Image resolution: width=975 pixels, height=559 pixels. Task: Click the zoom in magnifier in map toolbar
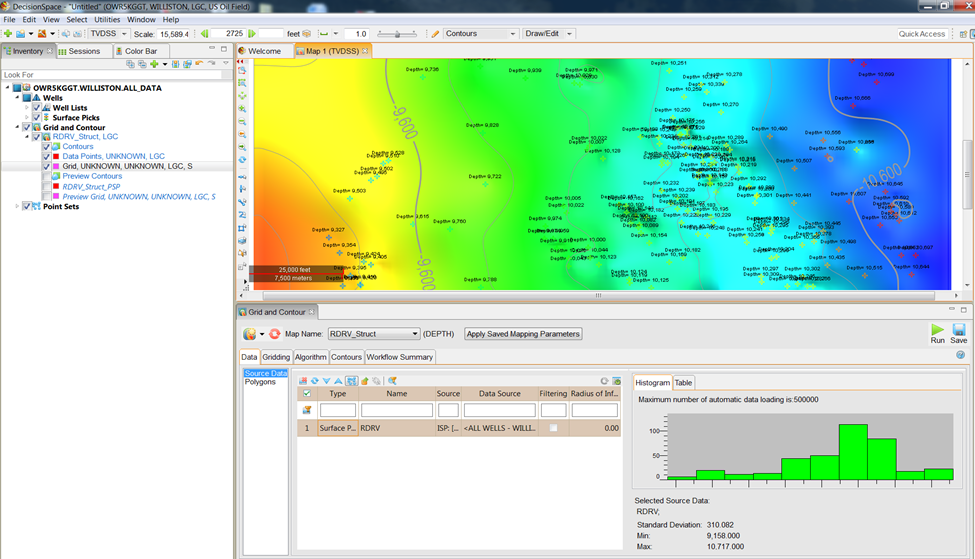click(x=242, y=109)
